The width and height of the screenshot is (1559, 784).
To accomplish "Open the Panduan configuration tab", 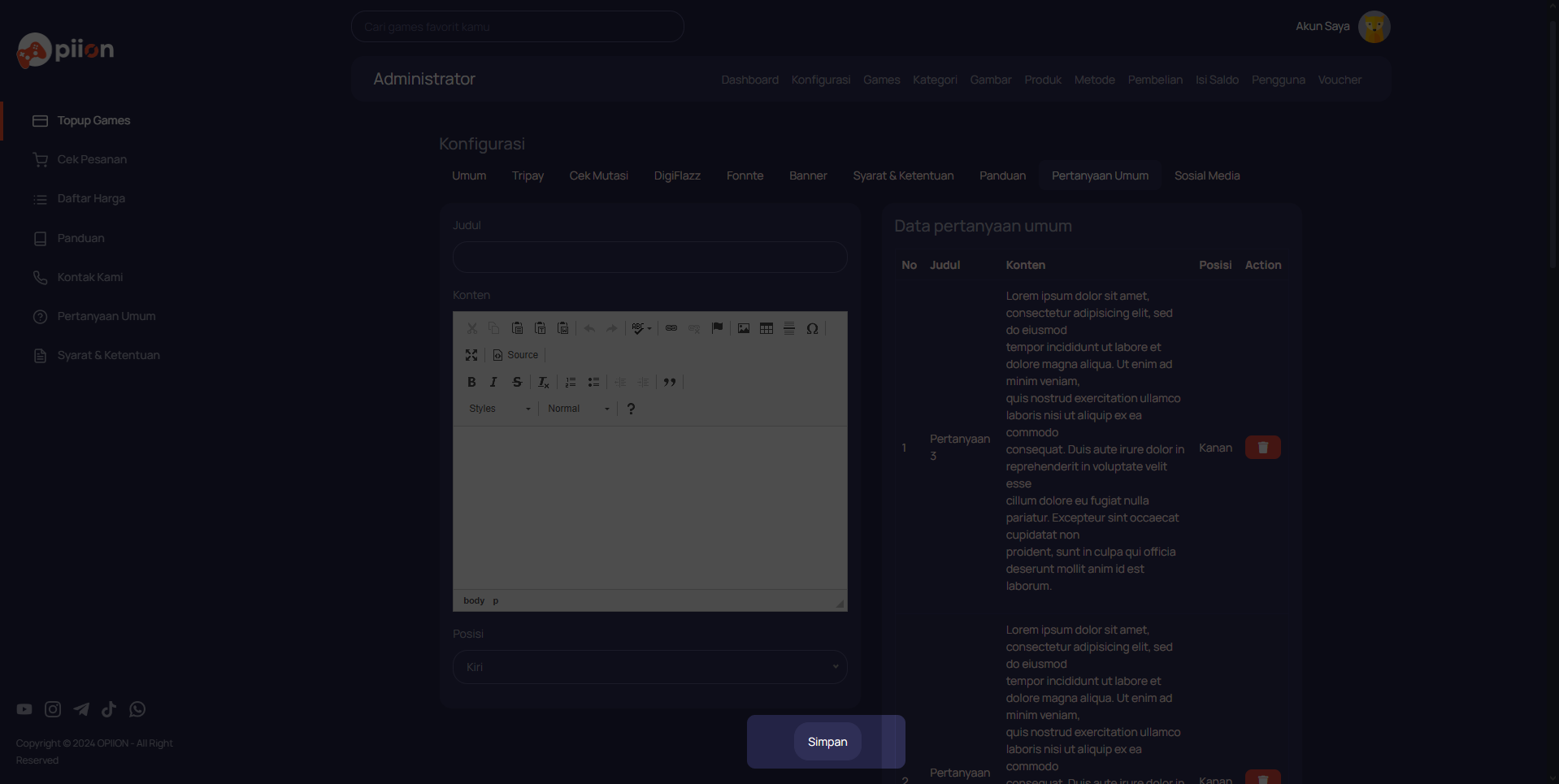I will pyautogui.click(x=1002, y=175).
